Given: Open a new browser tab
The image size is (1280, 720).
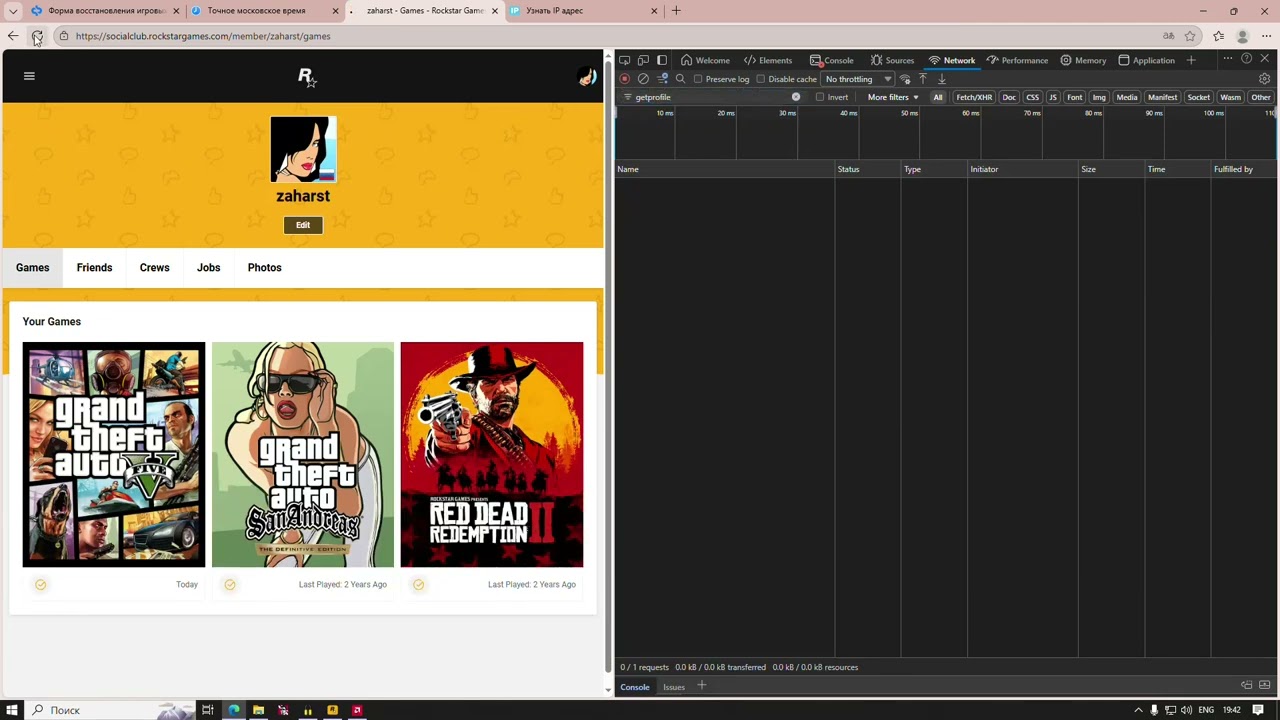Looking at the screenshot, I should pos(676,11).
